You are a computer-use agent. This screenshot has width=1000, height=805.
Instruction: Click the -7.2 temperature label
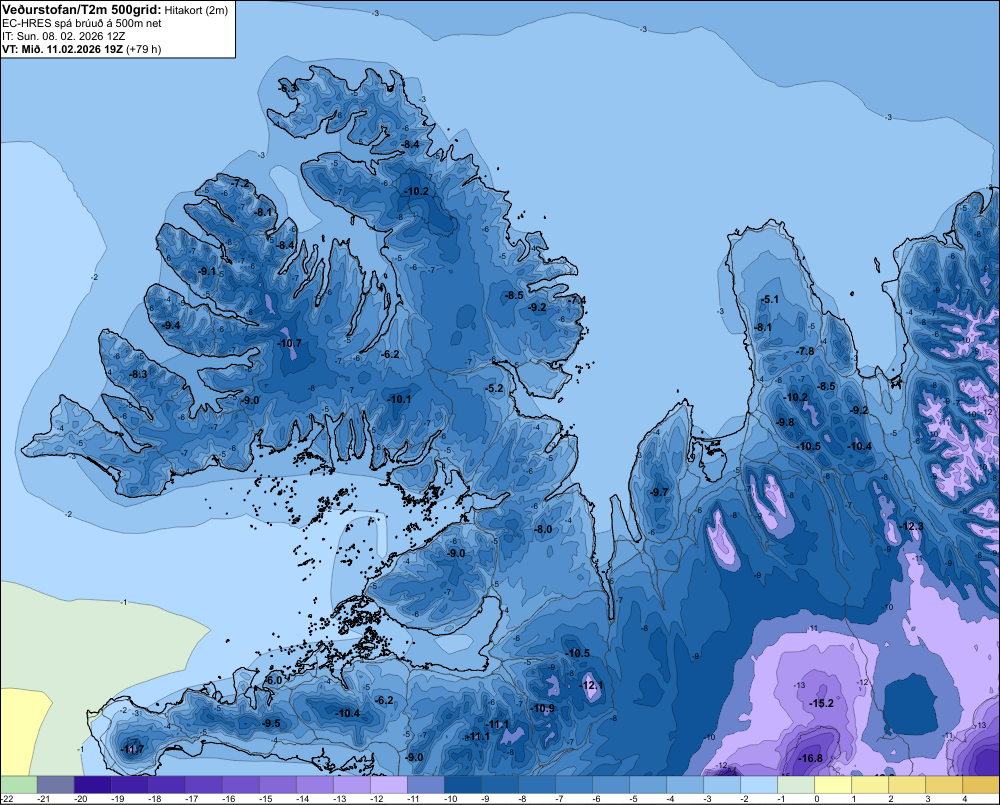(x=241, y=184)
